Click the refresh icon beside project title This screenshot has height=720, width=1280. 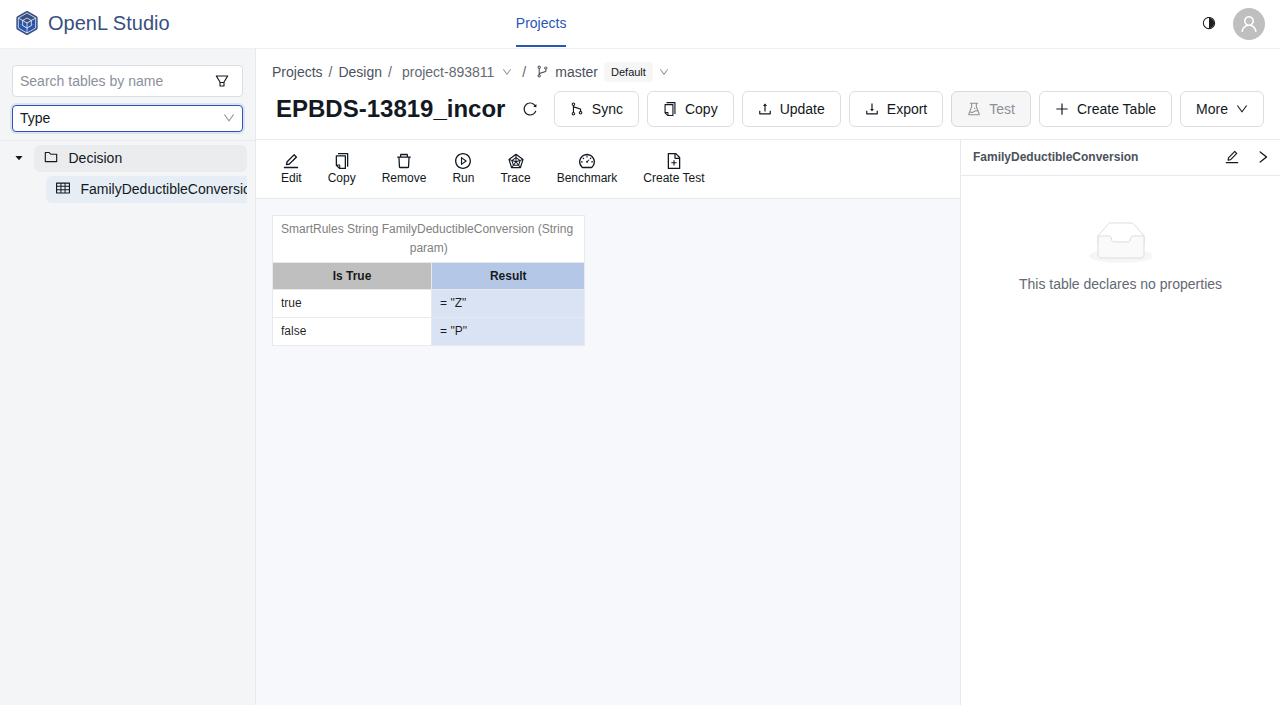click(x=530, y=109)
